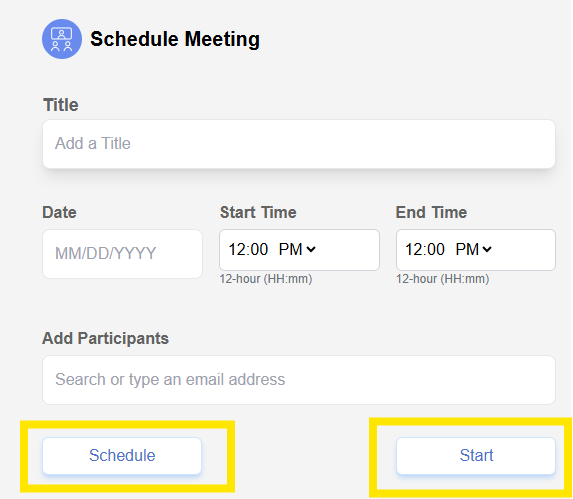
Task: Expand the End Time AM/PM dropdown
Action: 474,250
